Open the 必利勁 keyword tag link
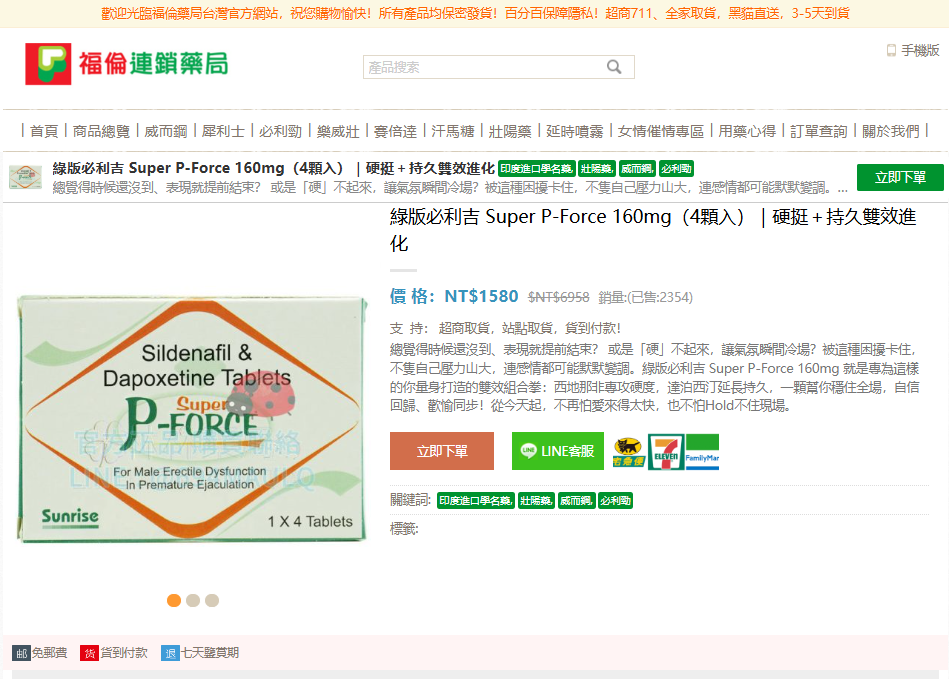The height and width of the screenshot is (679, 949). coord(615,500)
